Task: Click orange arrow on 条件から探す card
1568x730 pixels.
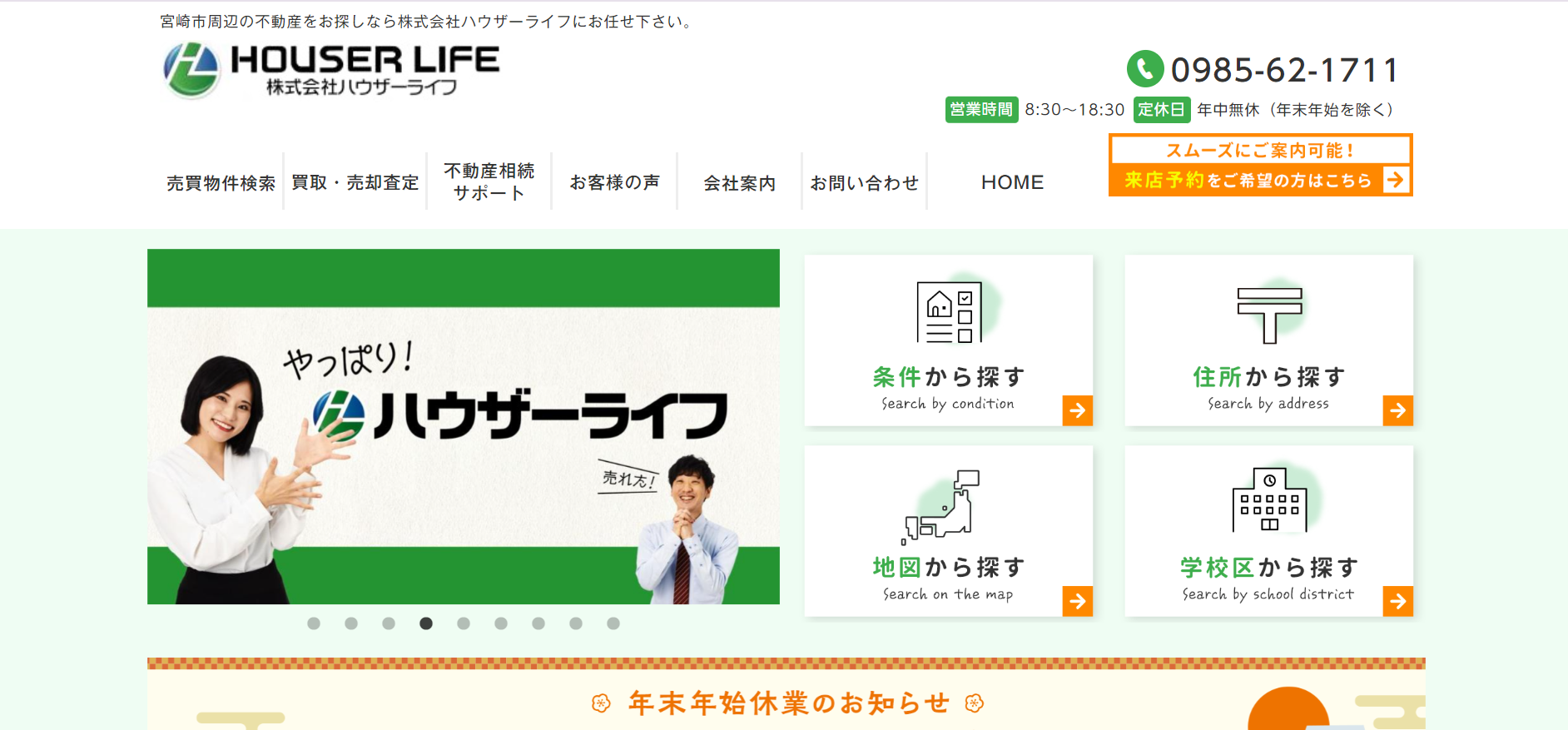Action: (x=1078, y=410)
